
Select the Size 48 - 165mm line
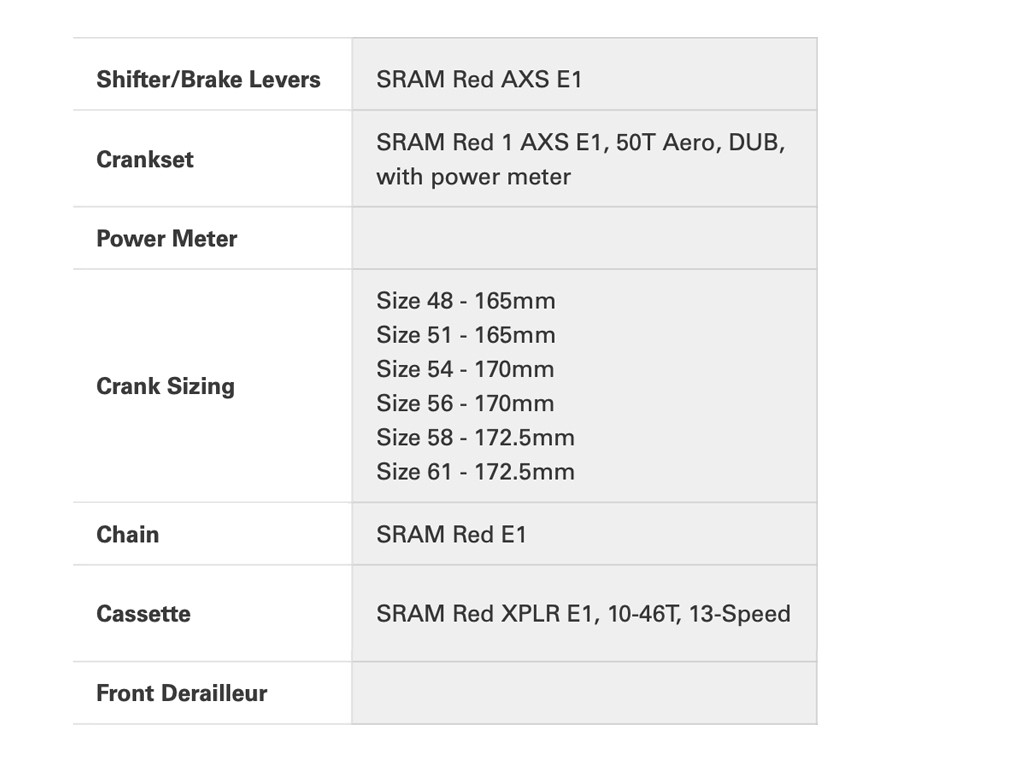click(465, 301)
